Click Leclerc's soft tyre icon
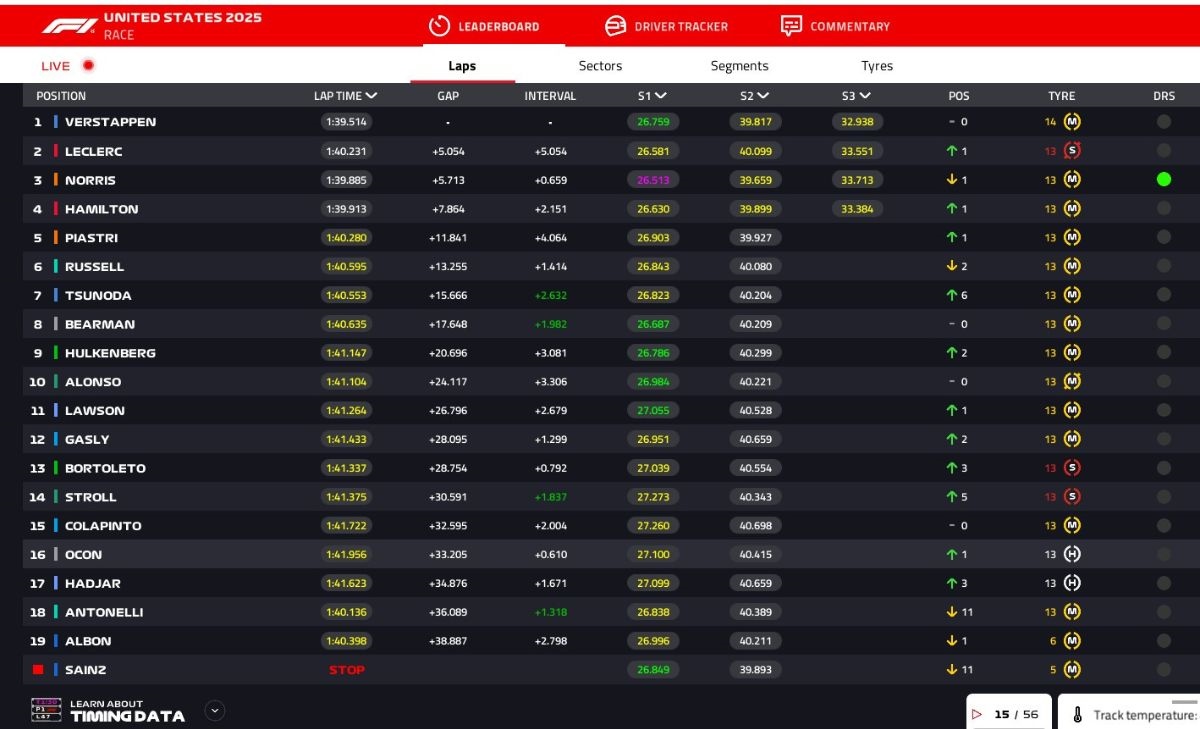The width and height of the screenshot is (1200, 729). pos(1072,151)
